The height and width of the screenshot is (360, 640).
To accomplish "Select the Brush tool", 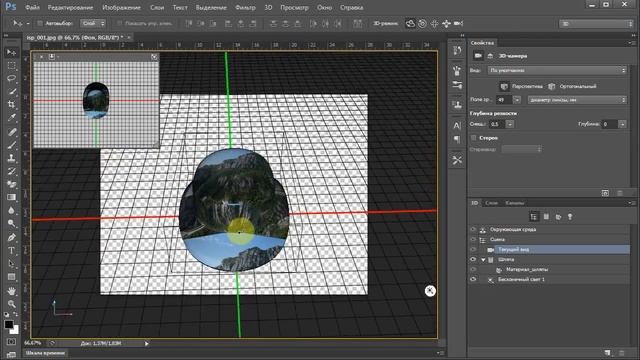I will tap(11, 145).
